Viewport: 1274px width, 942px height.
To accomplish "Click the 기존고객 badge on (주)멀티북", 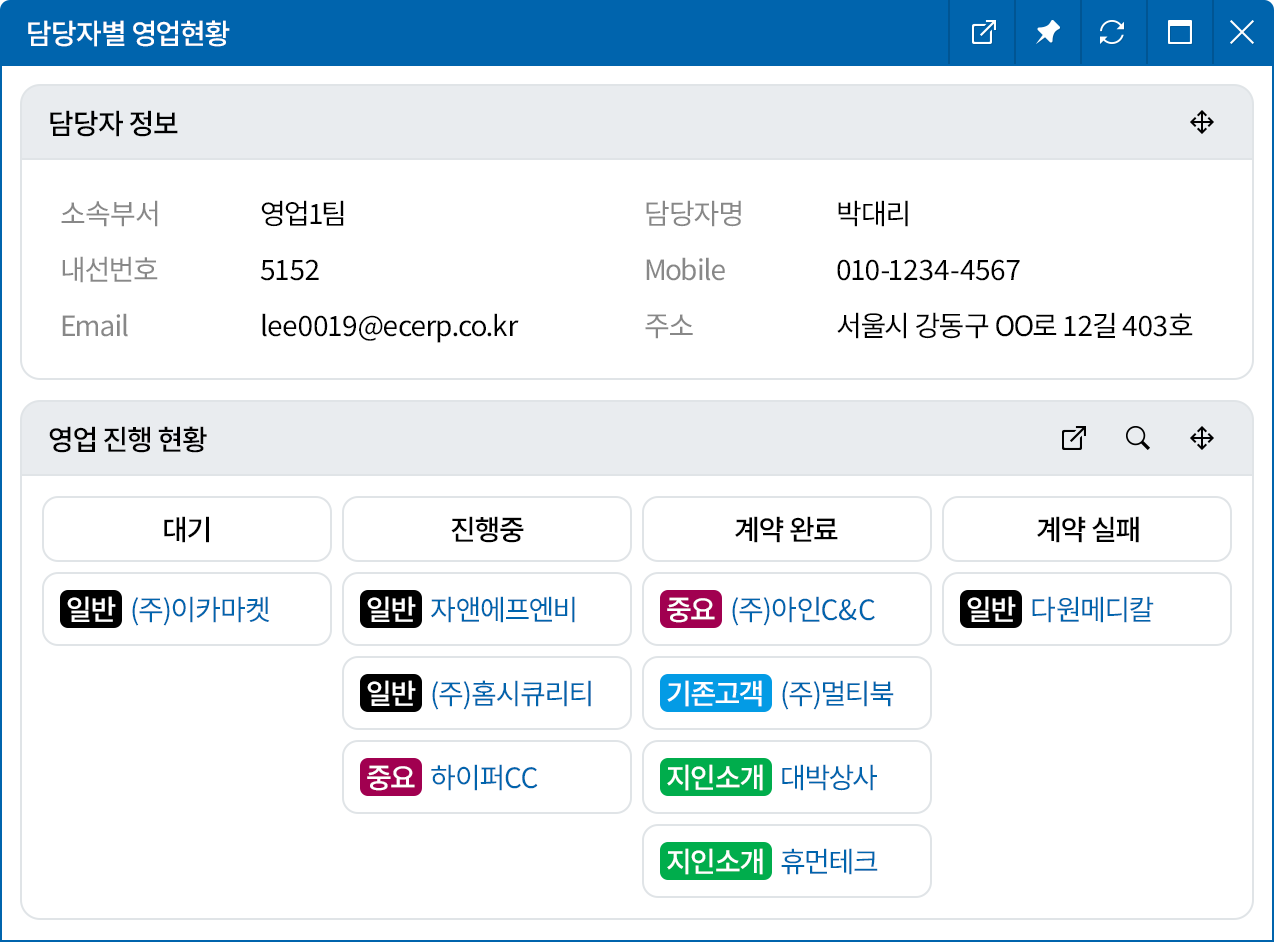I will click(x=715, y=693).
